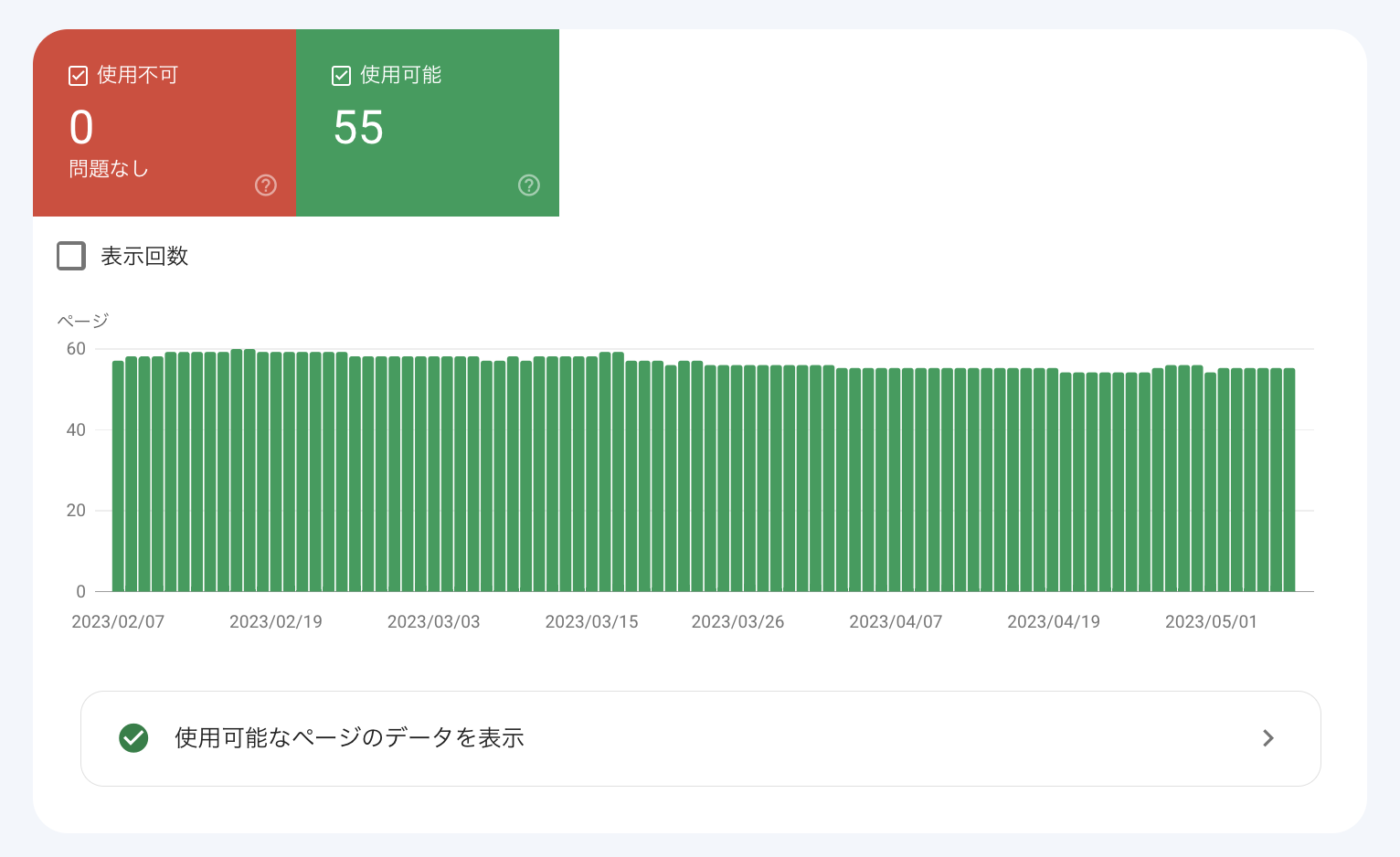
Task: Enable the 表示回数 checkbox
Action: (71, 256)
